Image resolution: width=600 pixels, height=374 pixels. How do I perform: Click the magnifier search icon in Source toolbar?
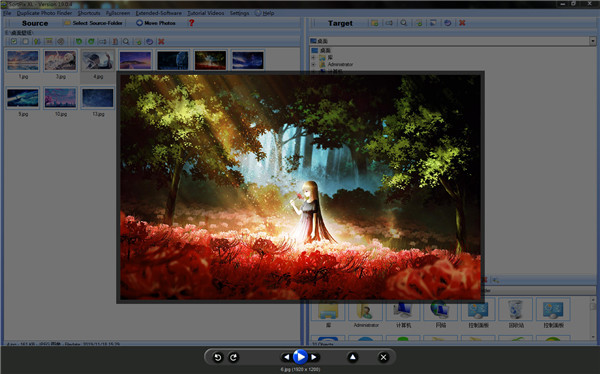pyautogui.click(x=126, y=41)
